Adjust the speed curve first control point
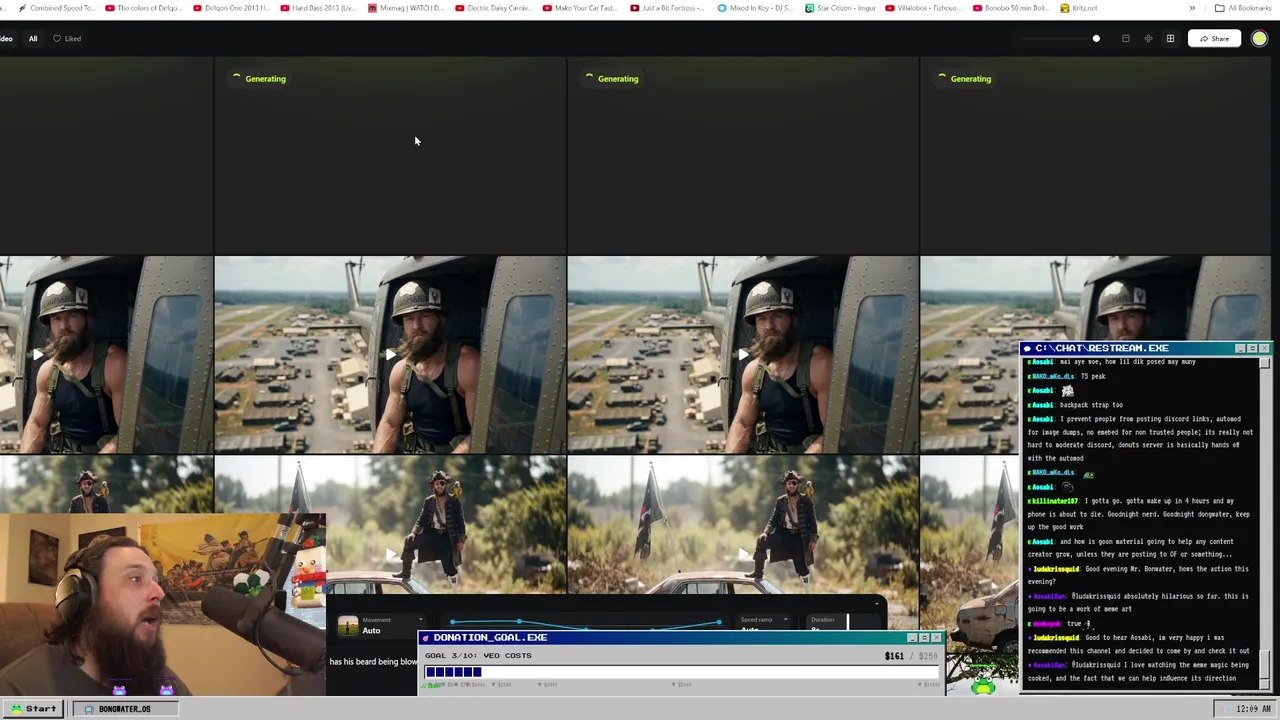The image size is (1280, 720). click(x=453, y=623)
